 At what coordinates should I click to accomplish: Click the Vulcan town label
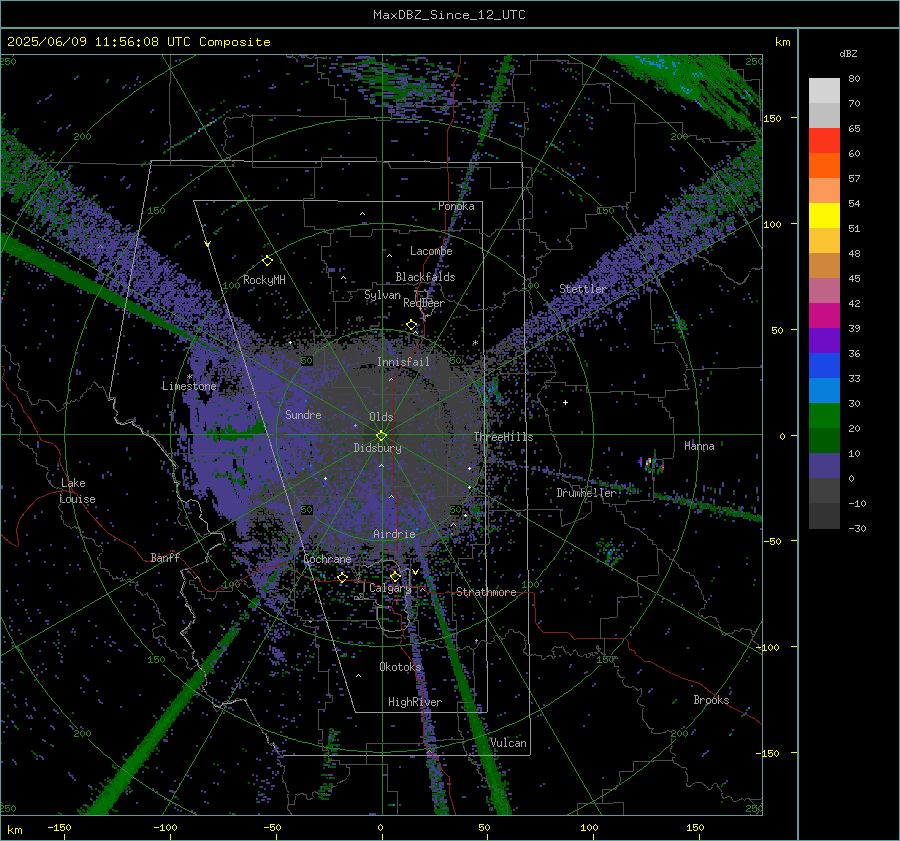click(508, 742)
